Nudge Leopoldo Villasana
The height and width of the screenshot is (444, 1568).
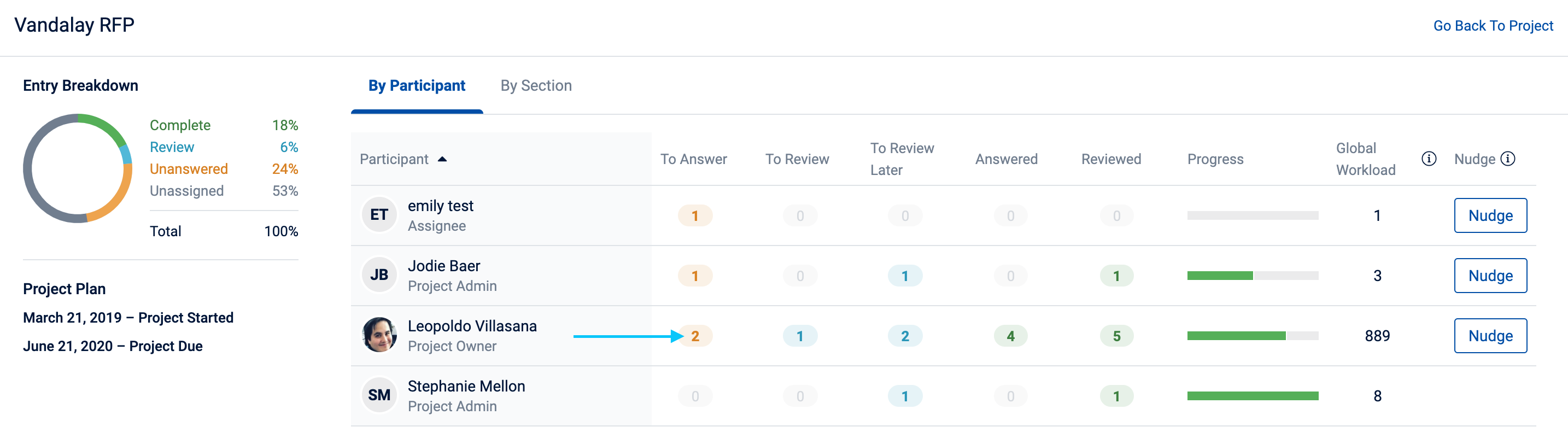pyautogui.click(x=1490, y=336)
